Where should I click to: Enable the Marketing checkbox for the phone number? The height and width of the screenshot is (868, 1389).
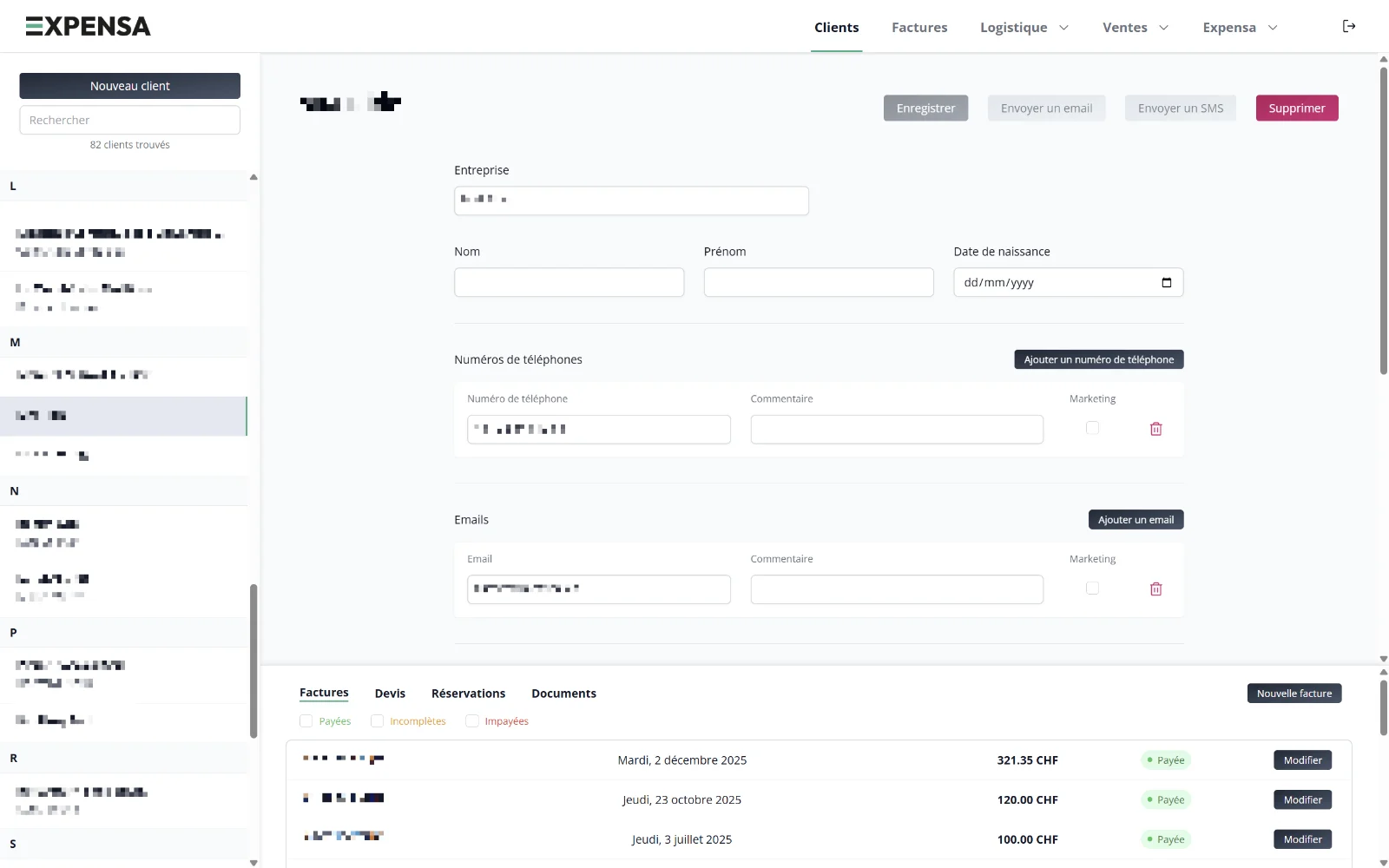click(1092, 427)
